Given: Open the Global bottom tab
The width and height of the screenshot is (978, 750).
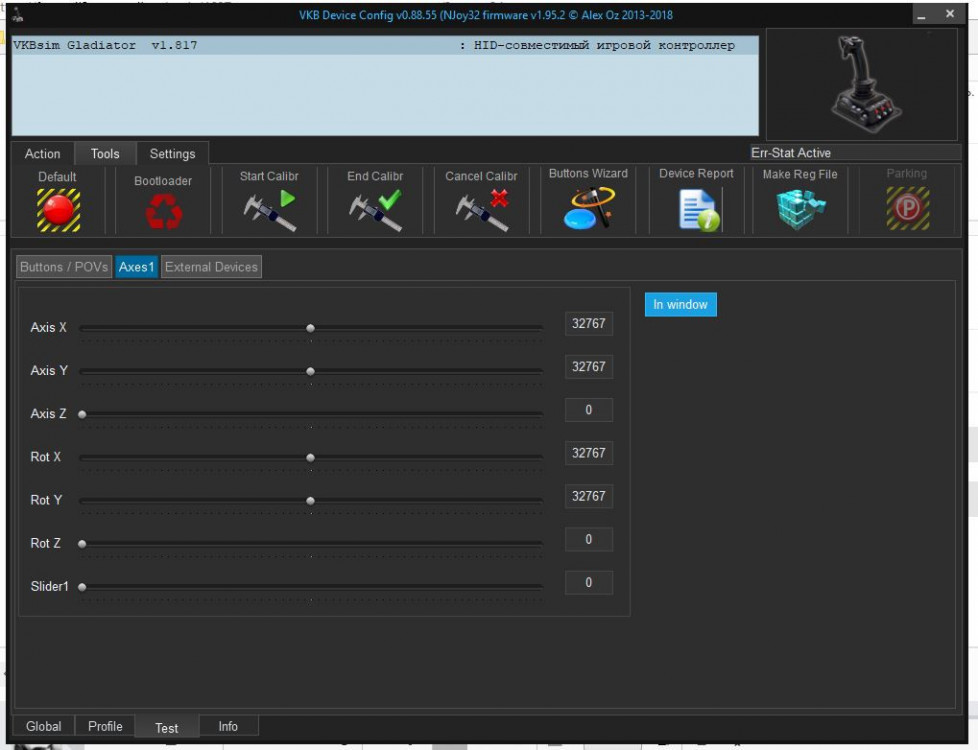Looking at the screenshot, I should point(44,726).
